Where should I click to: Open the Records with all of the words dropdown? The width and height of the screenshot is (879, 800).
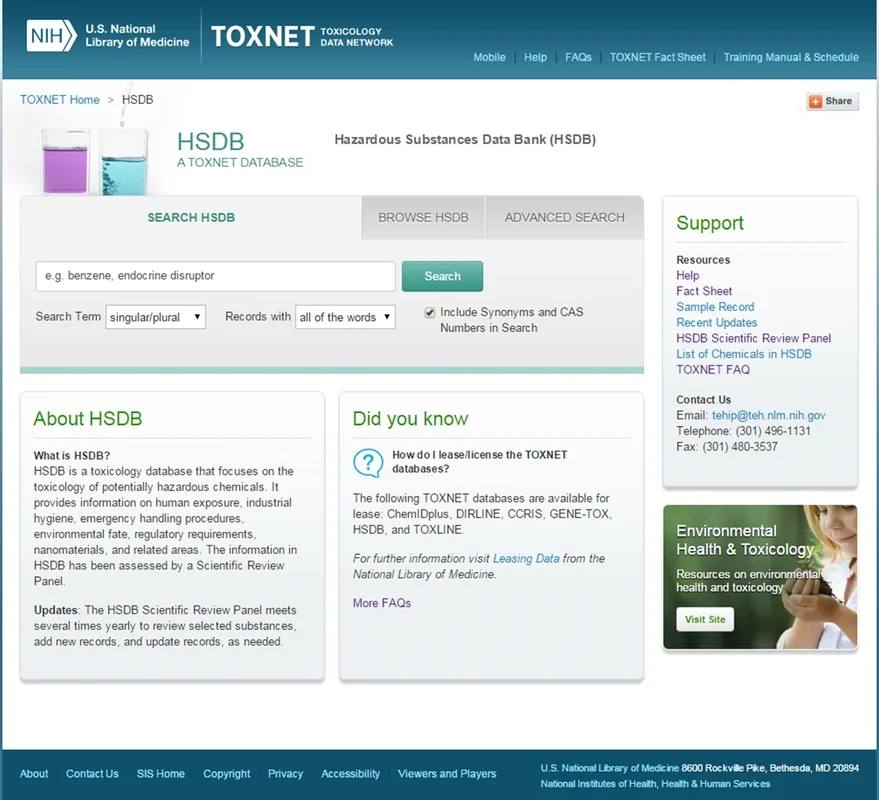[345, 317]
